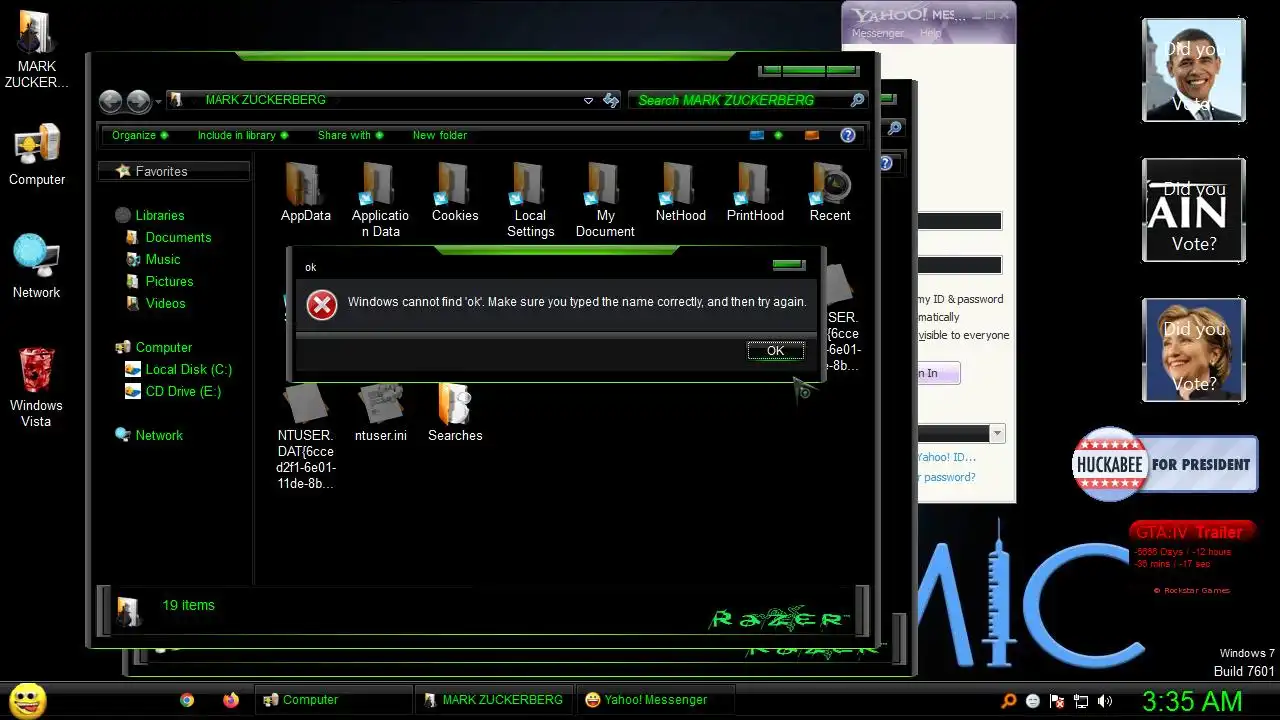
Task: Open the Searches folder
Action: (455, 413)
